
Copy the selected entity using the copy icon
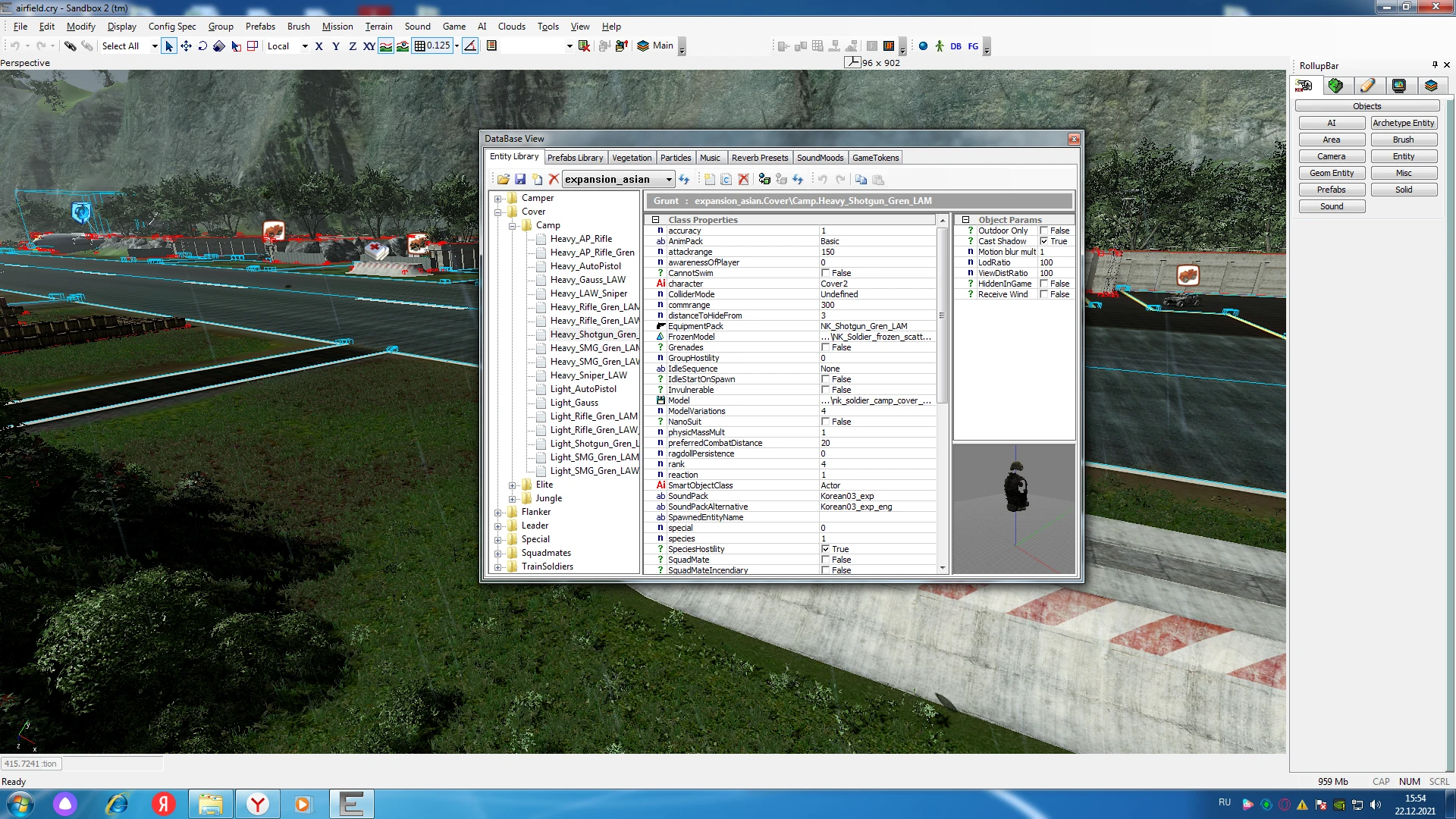(x=861, y=180)
